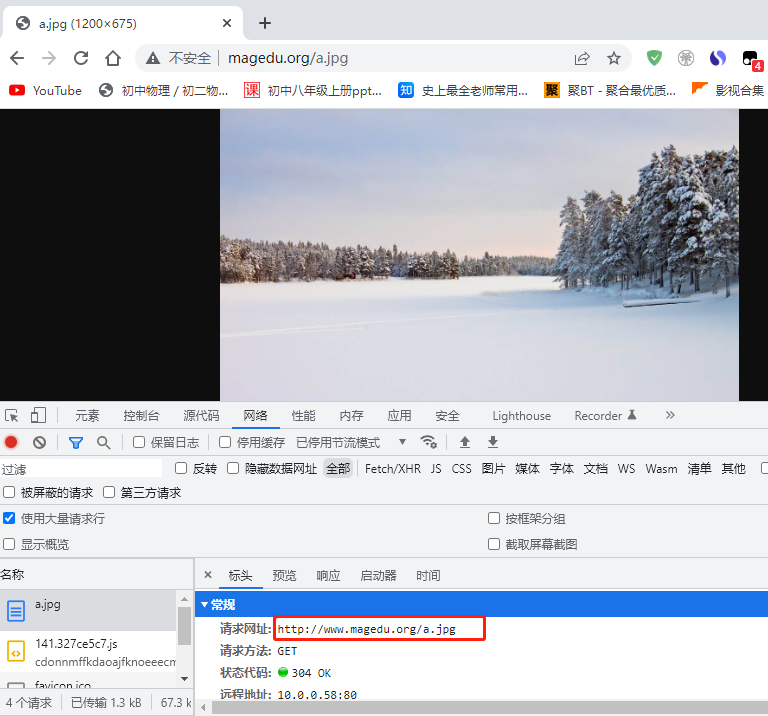Image resolution: width=768 pixels, height=716 pixels.
Task: Toggle the 显示概览 checkbox
Action: (x=9, y=544)
